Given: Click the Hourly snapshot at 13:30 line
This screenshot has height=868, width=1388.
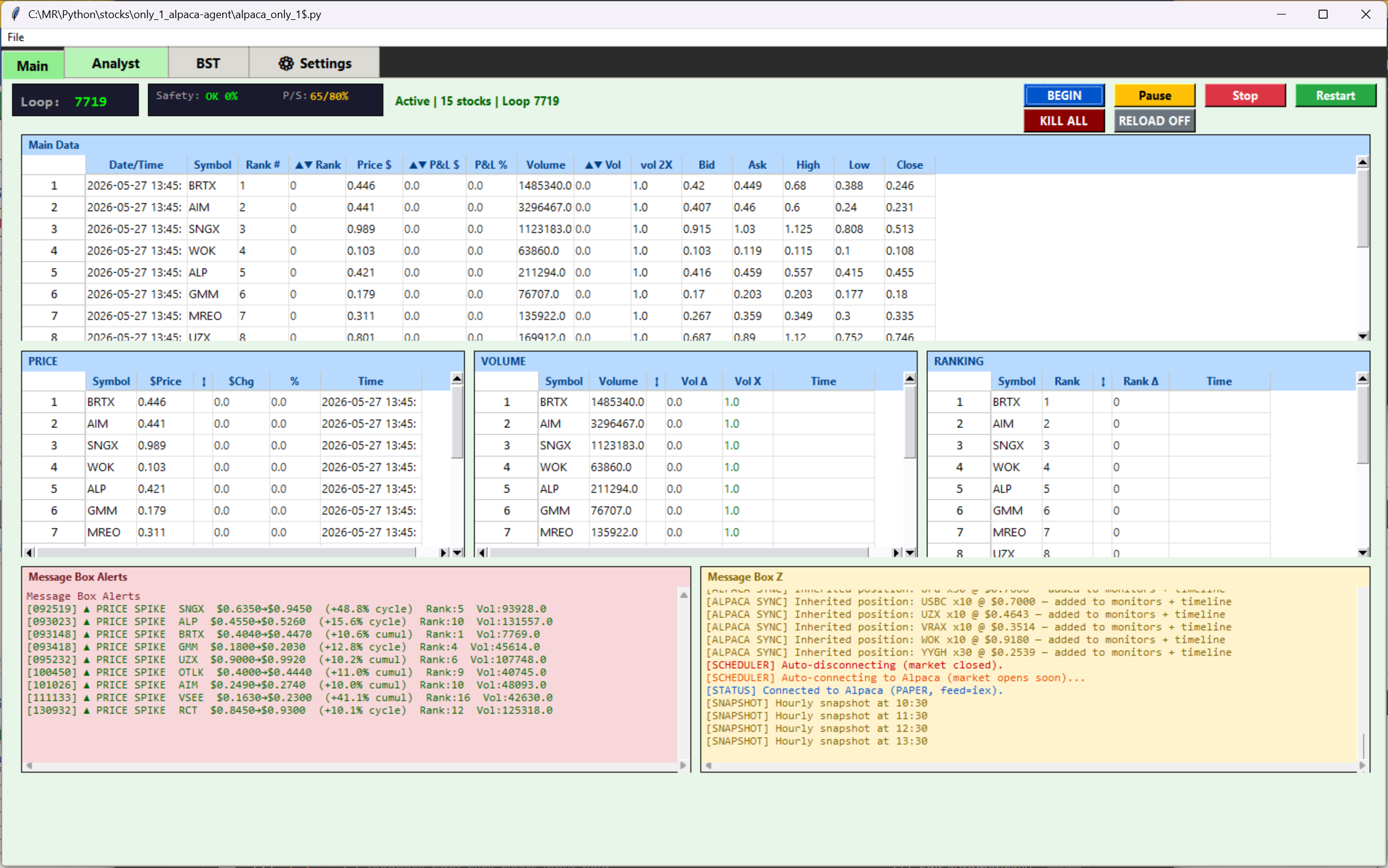Looking at the screenshot, I should (816, 741).
